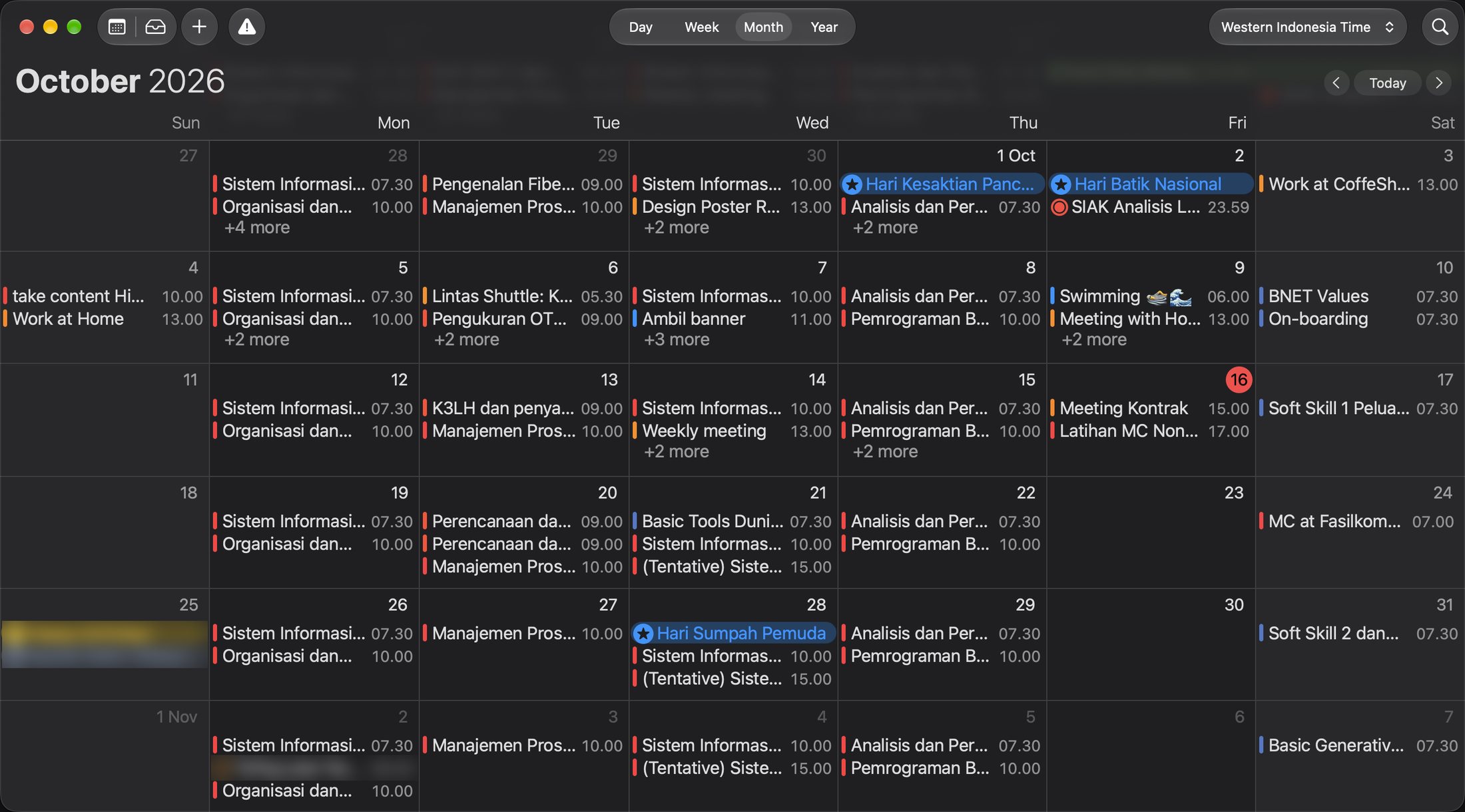
Task: Open On-boarding event on Saturday 10
Action: [x=1359, y=319]
